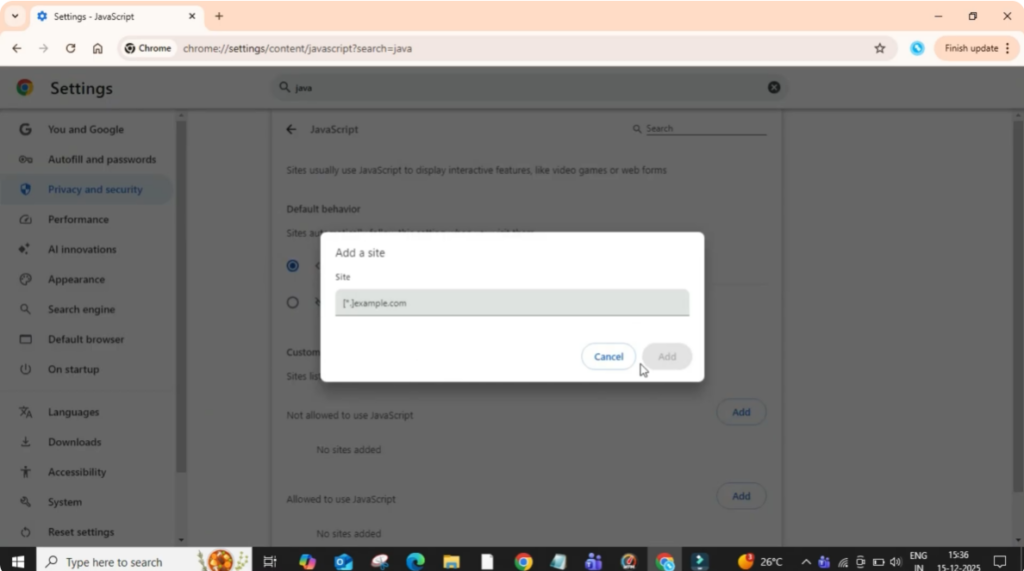Click Add for Not allowed to use JavaScript

pyautogui.click(x=741, y=412)
